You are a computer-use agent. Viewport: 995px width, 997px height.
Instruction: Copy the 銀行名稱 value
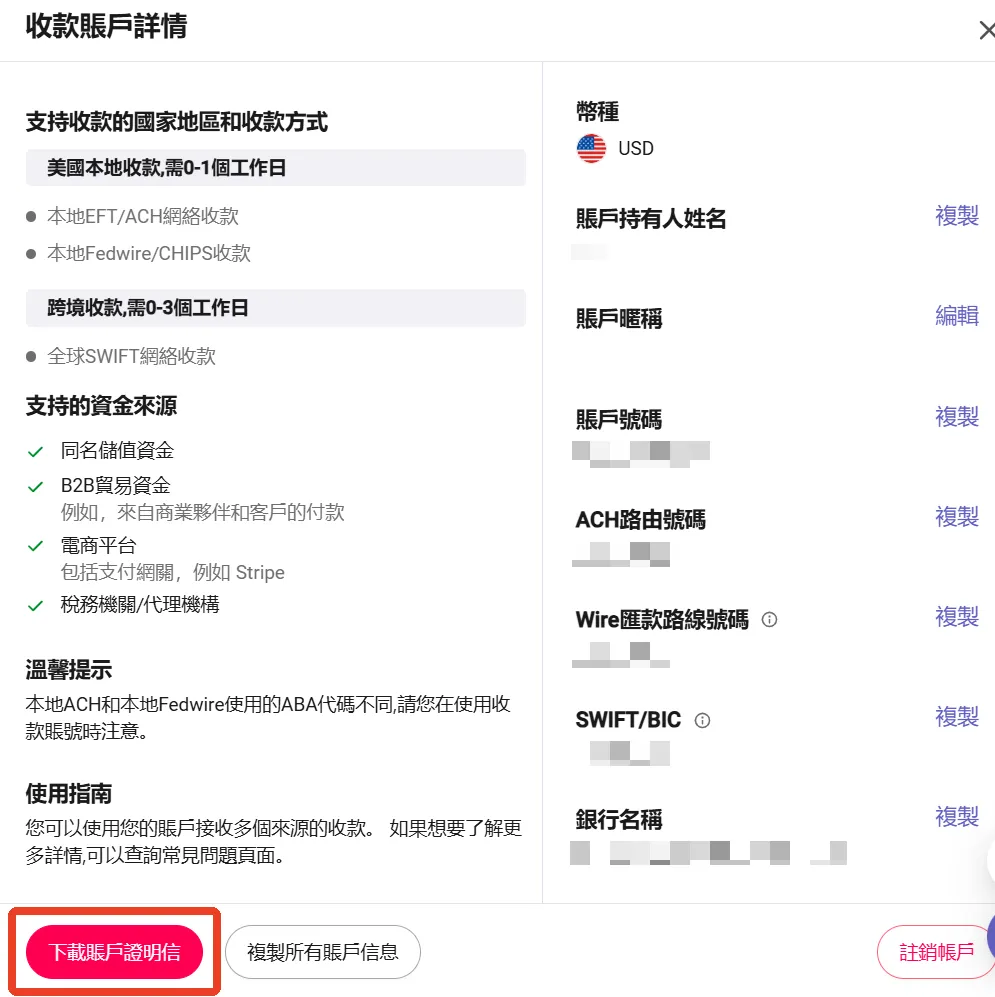(x=956, y=816)
